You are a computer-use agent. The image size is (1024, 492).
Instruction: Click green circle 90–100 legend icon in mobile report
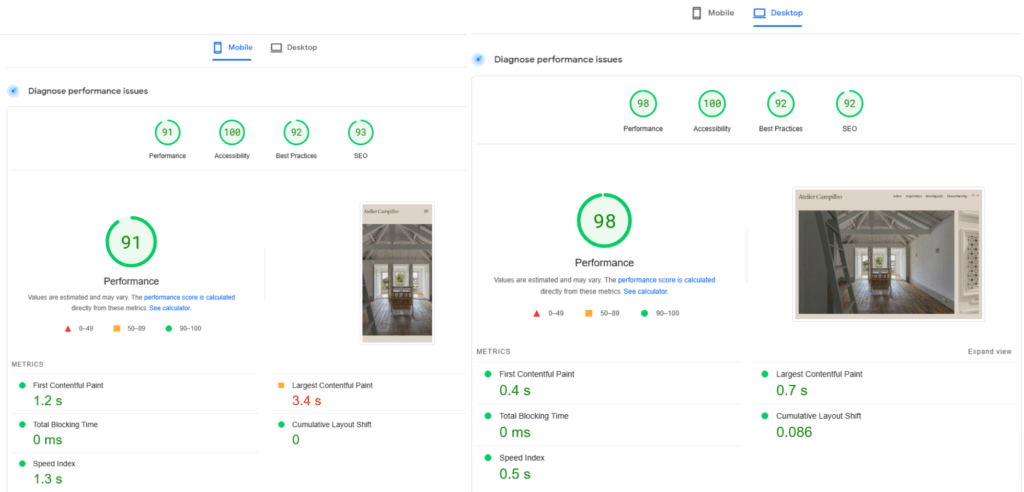[x=168, y=329]
